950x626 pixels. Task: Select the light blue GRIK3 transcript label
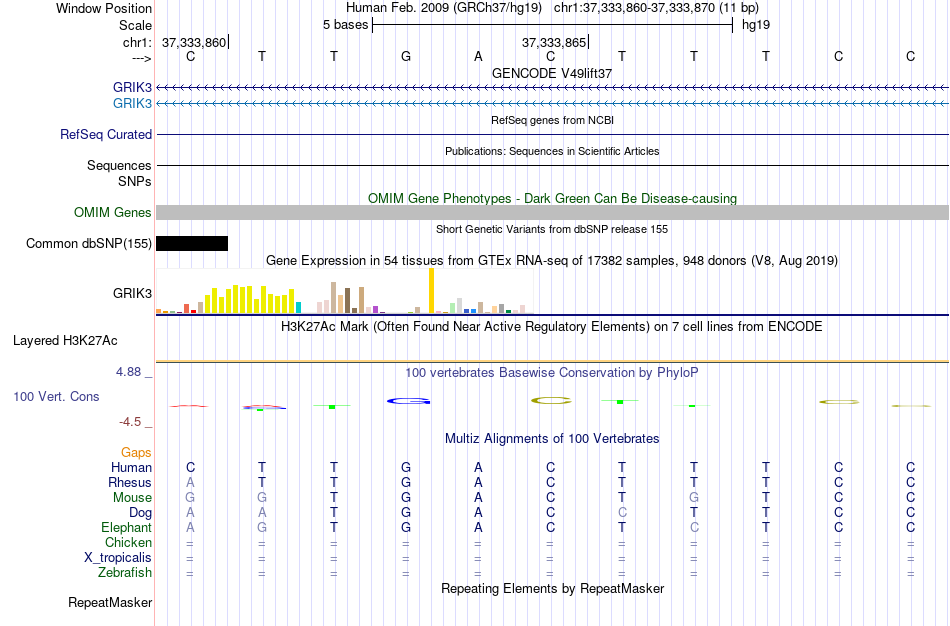(132, 104)
